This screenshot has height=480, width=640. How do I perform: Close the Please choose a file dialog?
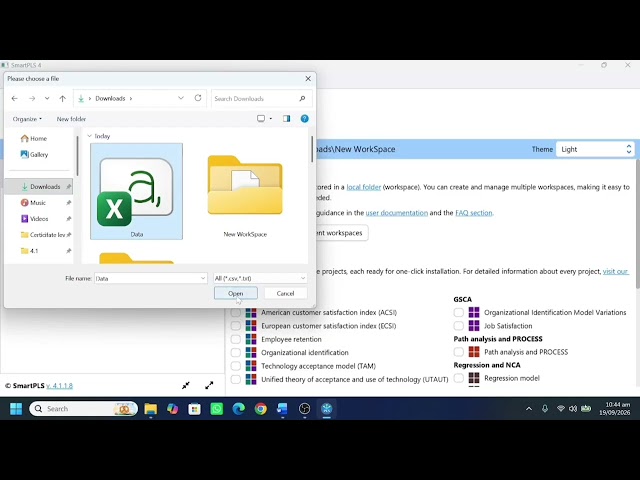[308, 78]
